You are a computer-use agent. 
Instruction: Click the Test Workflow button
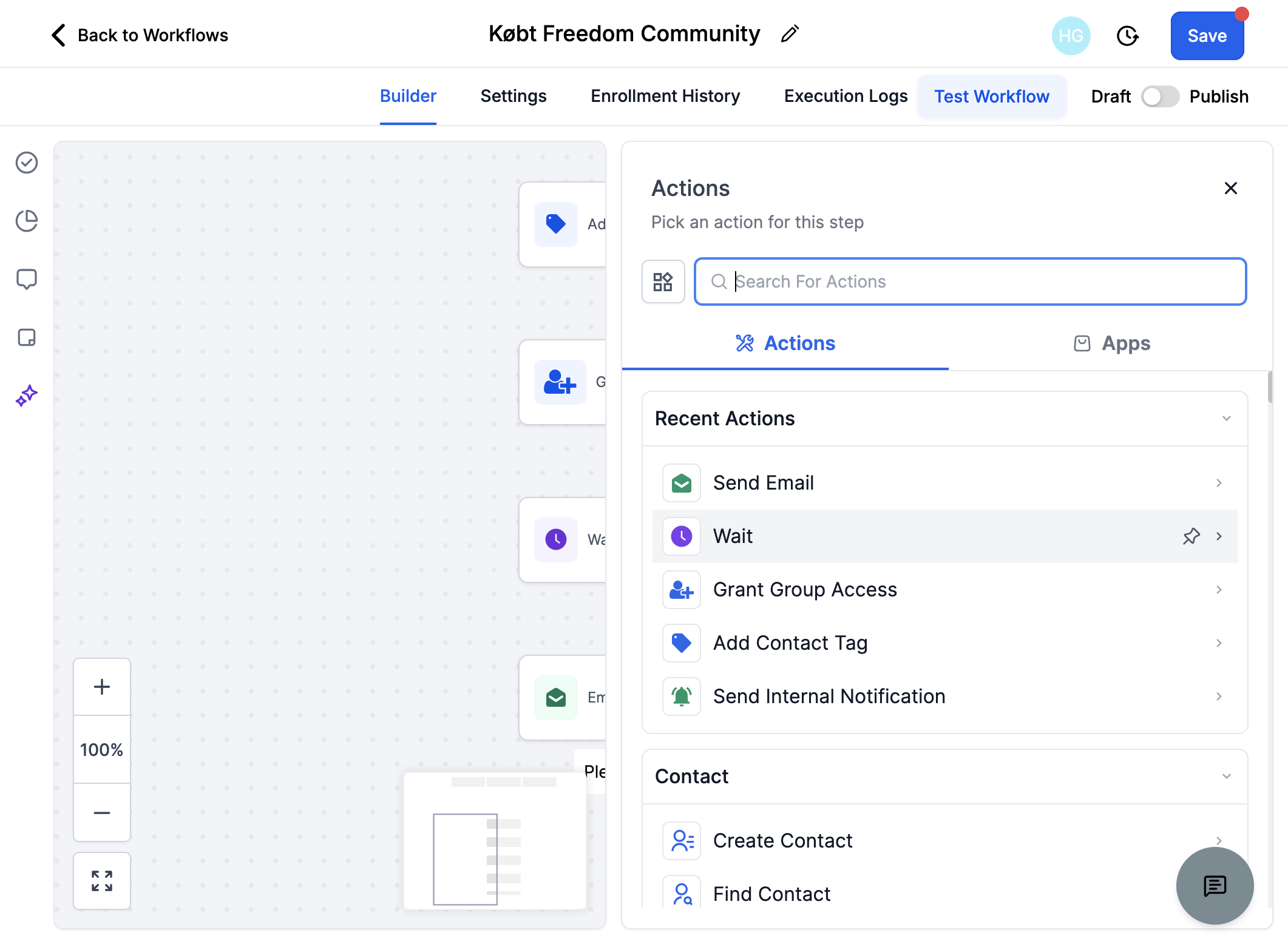991,96
